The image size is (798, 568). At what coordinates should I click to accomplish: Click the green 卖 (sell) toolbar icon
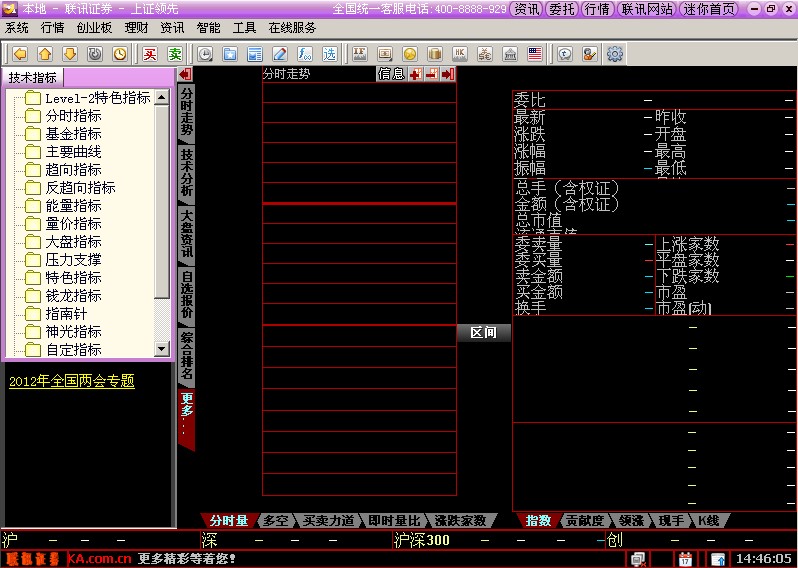[174, 53]
